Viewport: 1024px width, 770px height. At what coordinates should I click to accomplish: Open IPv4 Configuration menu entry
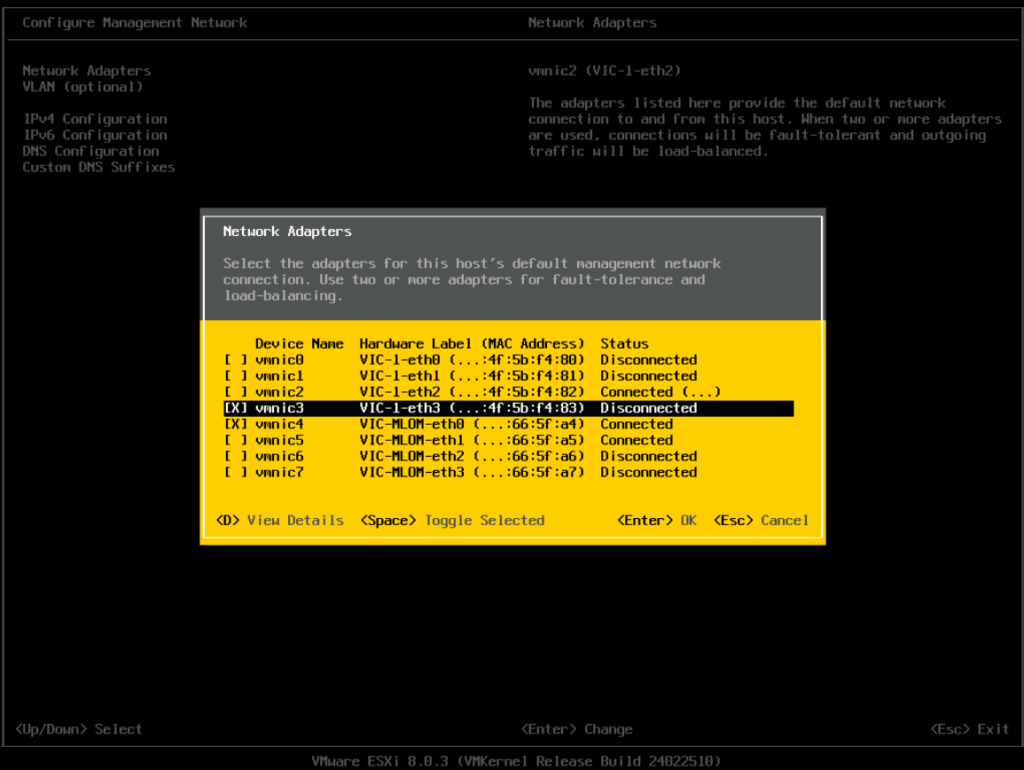click(95, 119)
